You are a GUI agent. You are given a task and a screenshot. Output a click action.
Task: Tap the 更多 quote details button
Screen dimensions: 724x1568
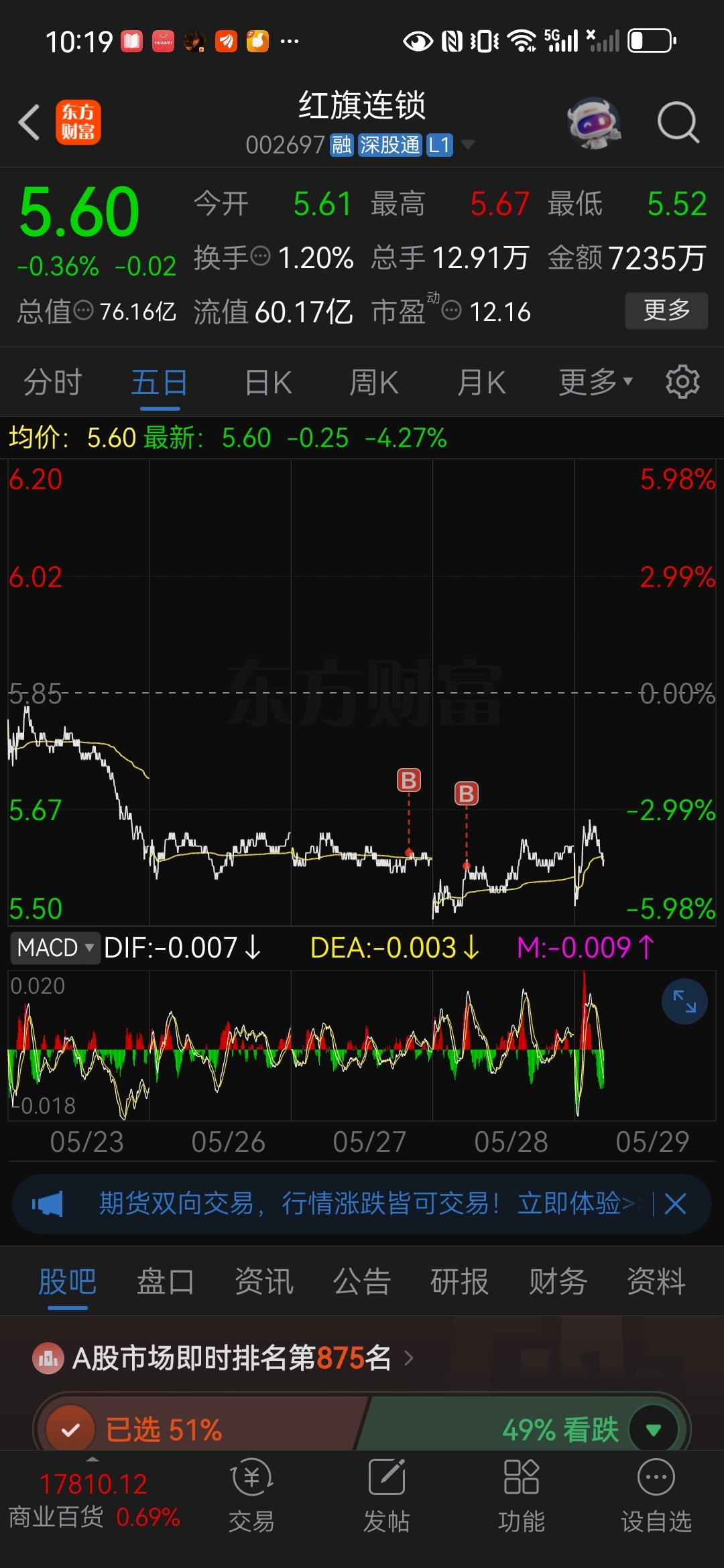[666, 310]
